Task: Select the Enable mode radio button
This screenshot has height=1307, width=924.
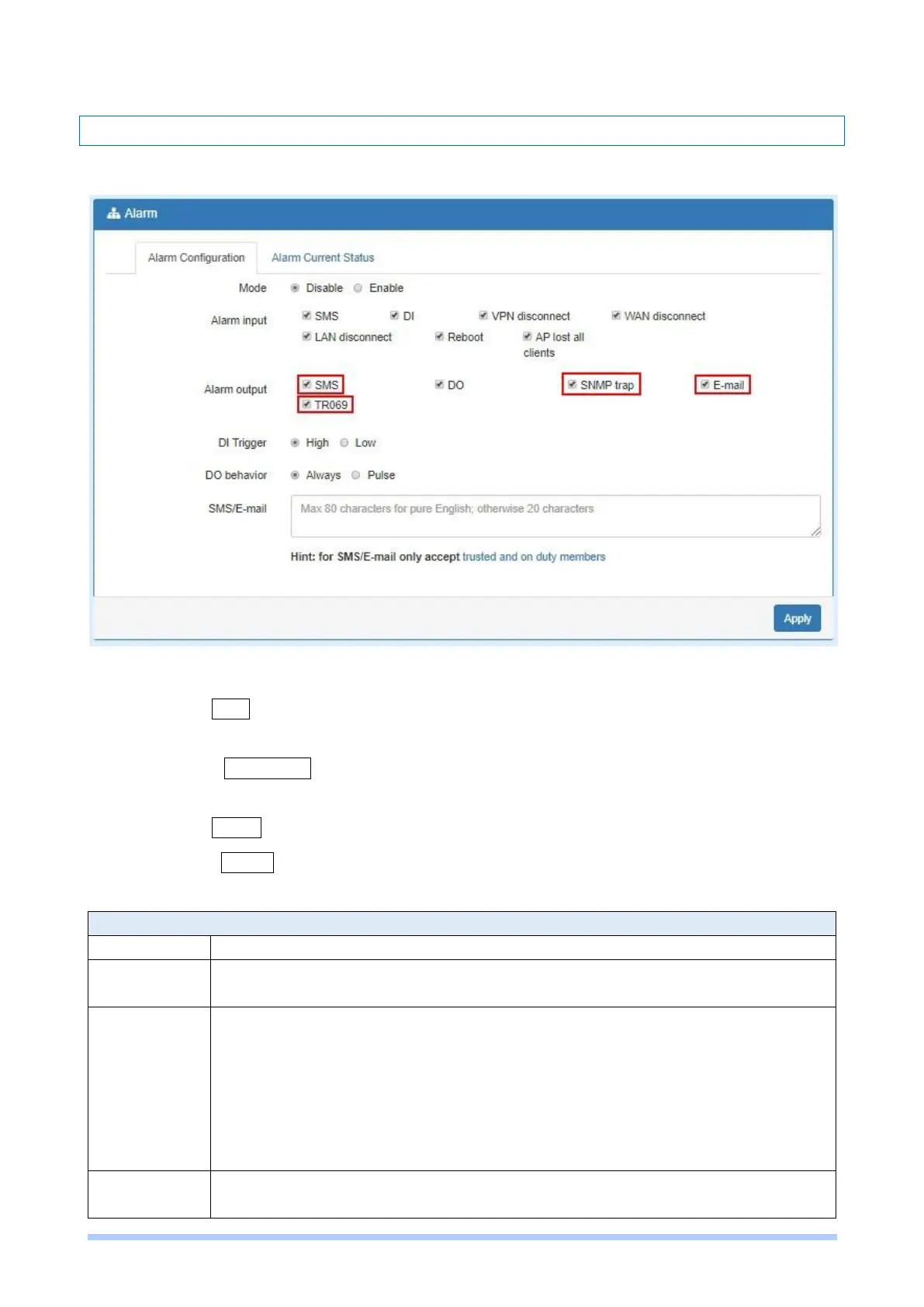Action: point(358,288)
